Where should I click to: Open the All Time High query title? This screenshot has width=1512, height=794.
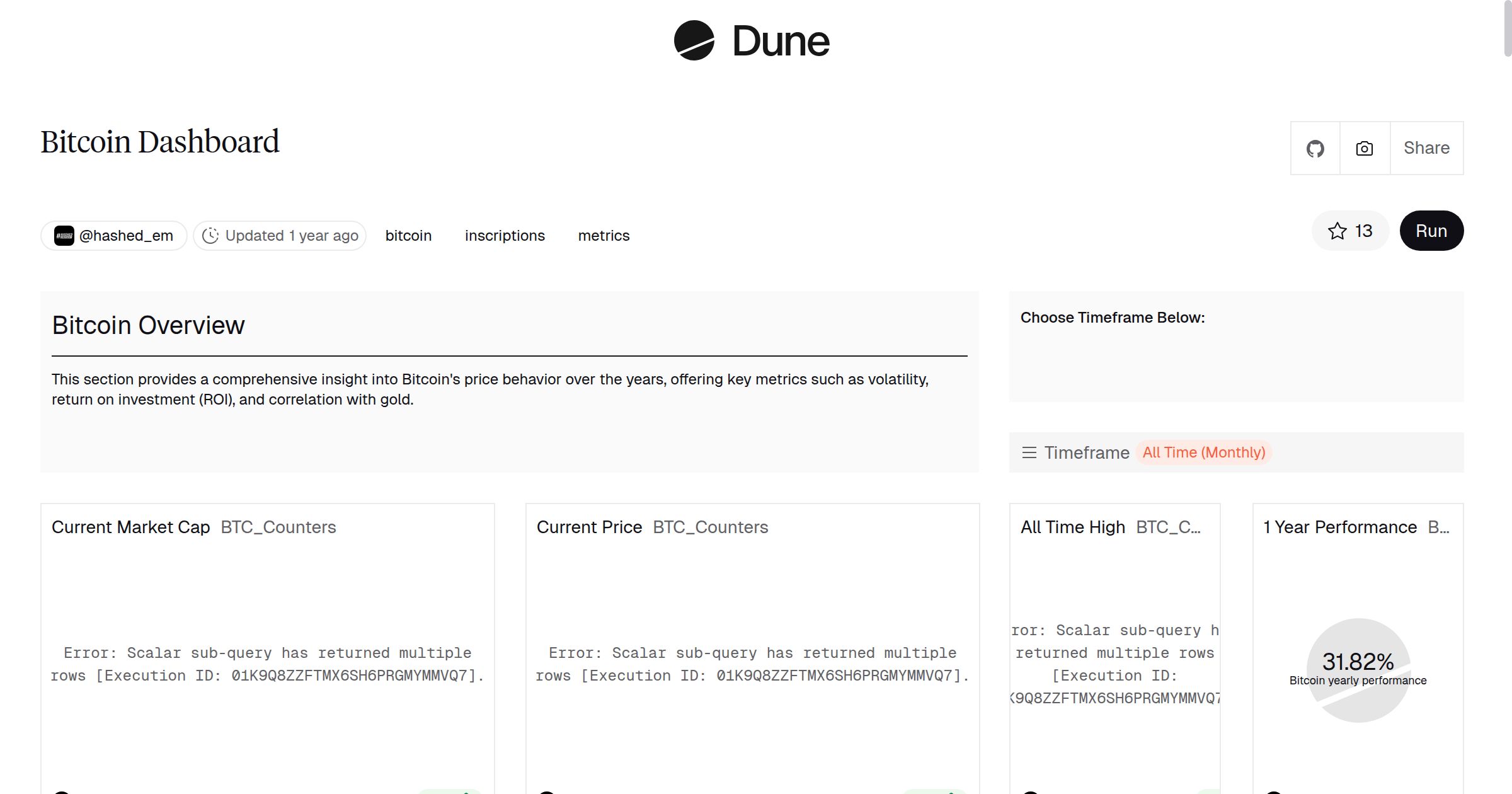[1072, 527]
